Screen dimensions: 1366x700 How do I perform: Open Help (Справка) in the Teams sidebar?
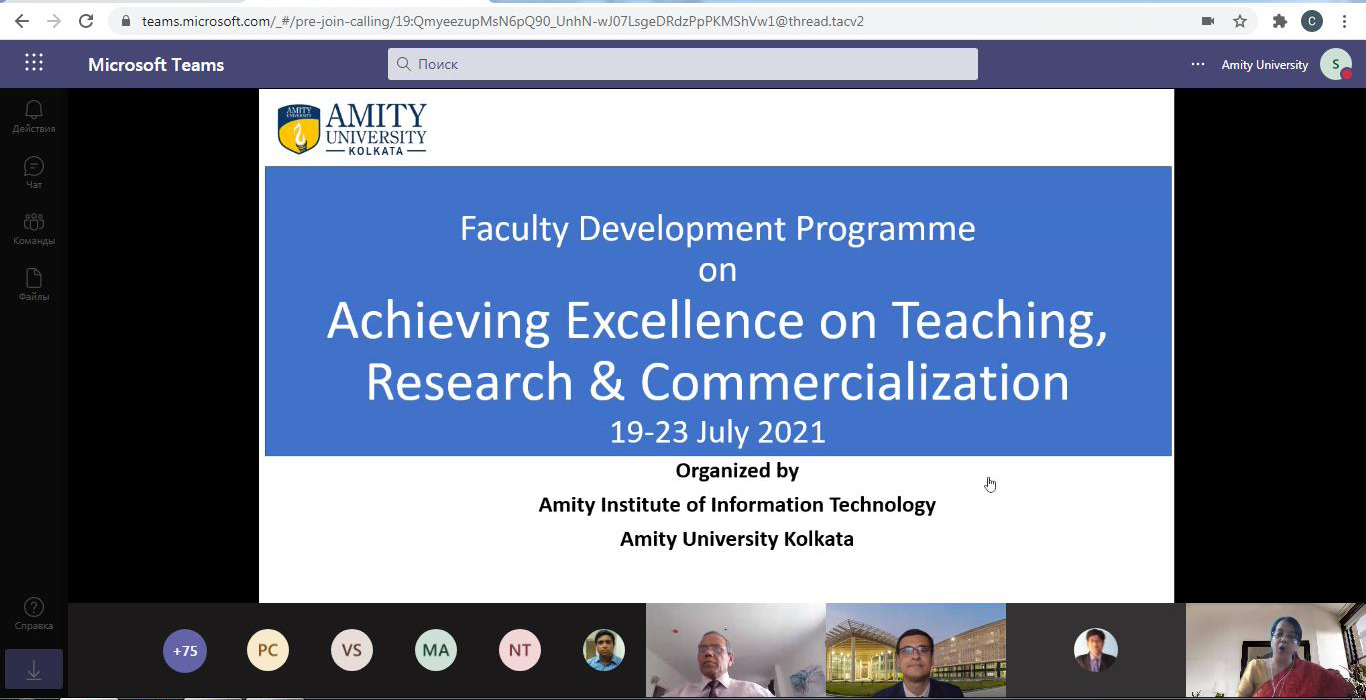34,613
